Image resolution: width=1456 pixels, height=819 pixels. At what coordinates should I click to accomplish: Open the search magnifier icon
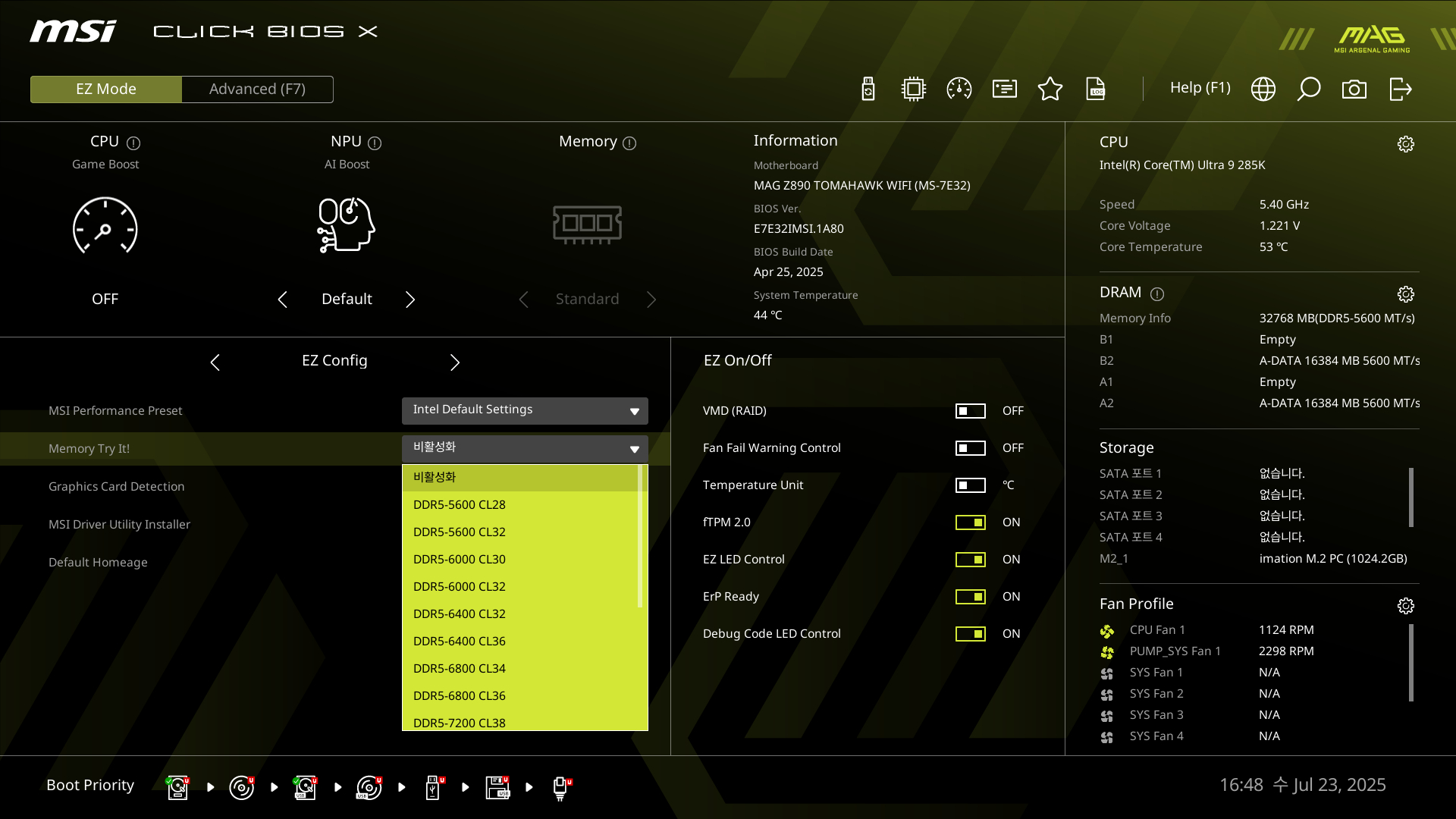pyautogui.click(x=1308, y=89)
